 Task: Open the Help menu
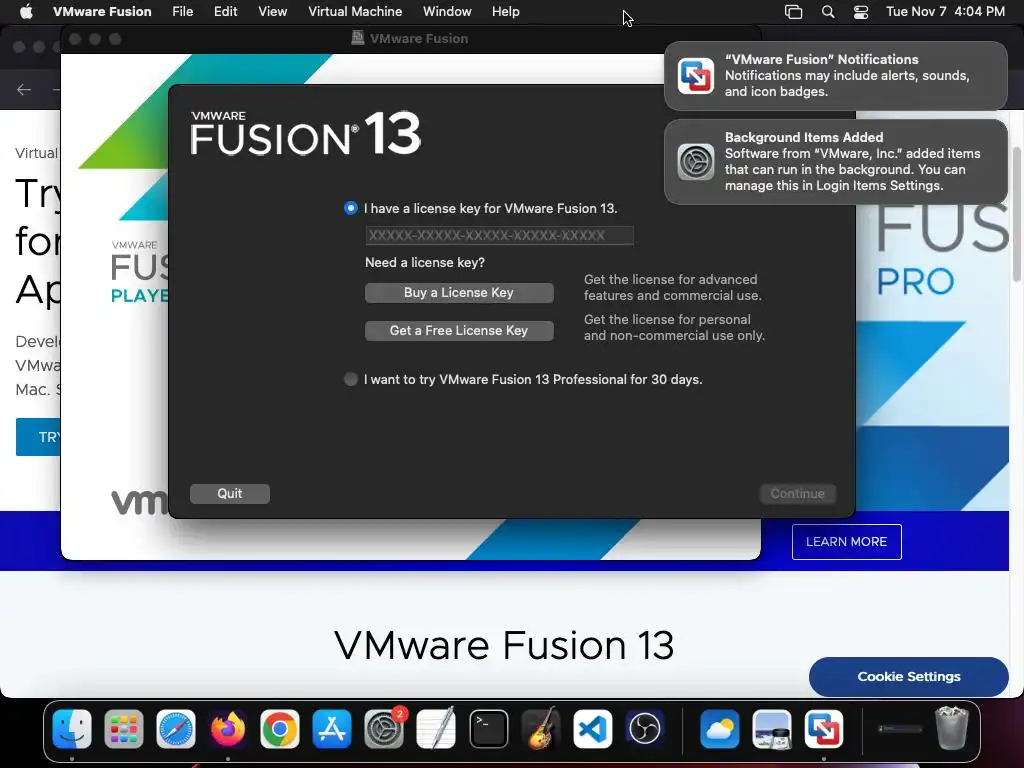505,12
